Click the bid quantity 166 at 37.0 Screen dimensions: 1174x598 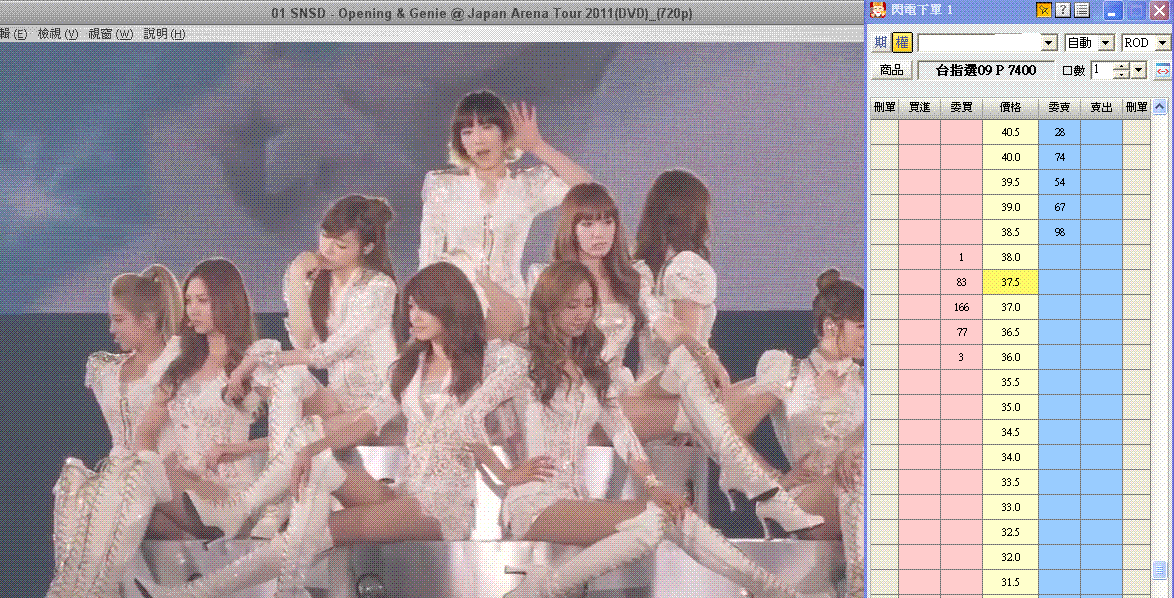click(x=961, y=307)
